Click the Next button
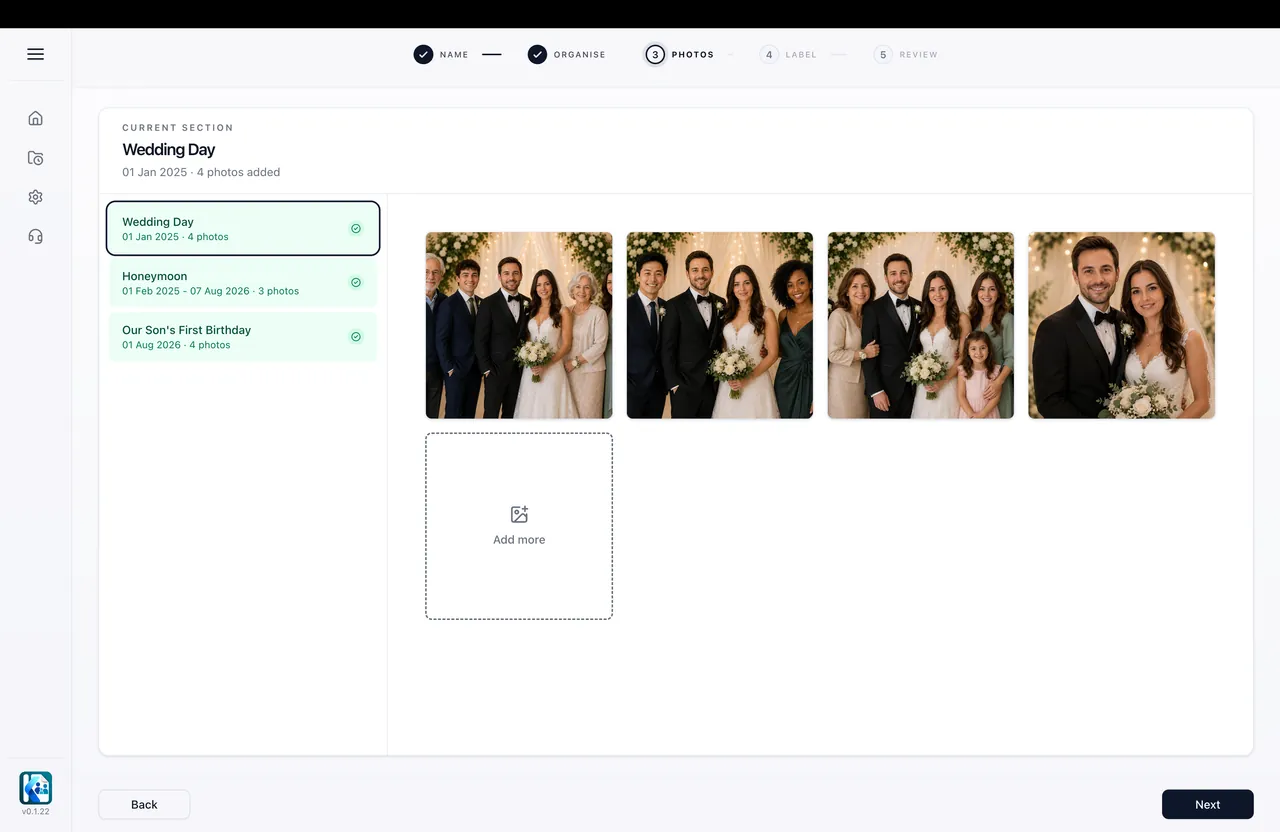The width and height of the screenshot is (1280, 832). 1207,804
